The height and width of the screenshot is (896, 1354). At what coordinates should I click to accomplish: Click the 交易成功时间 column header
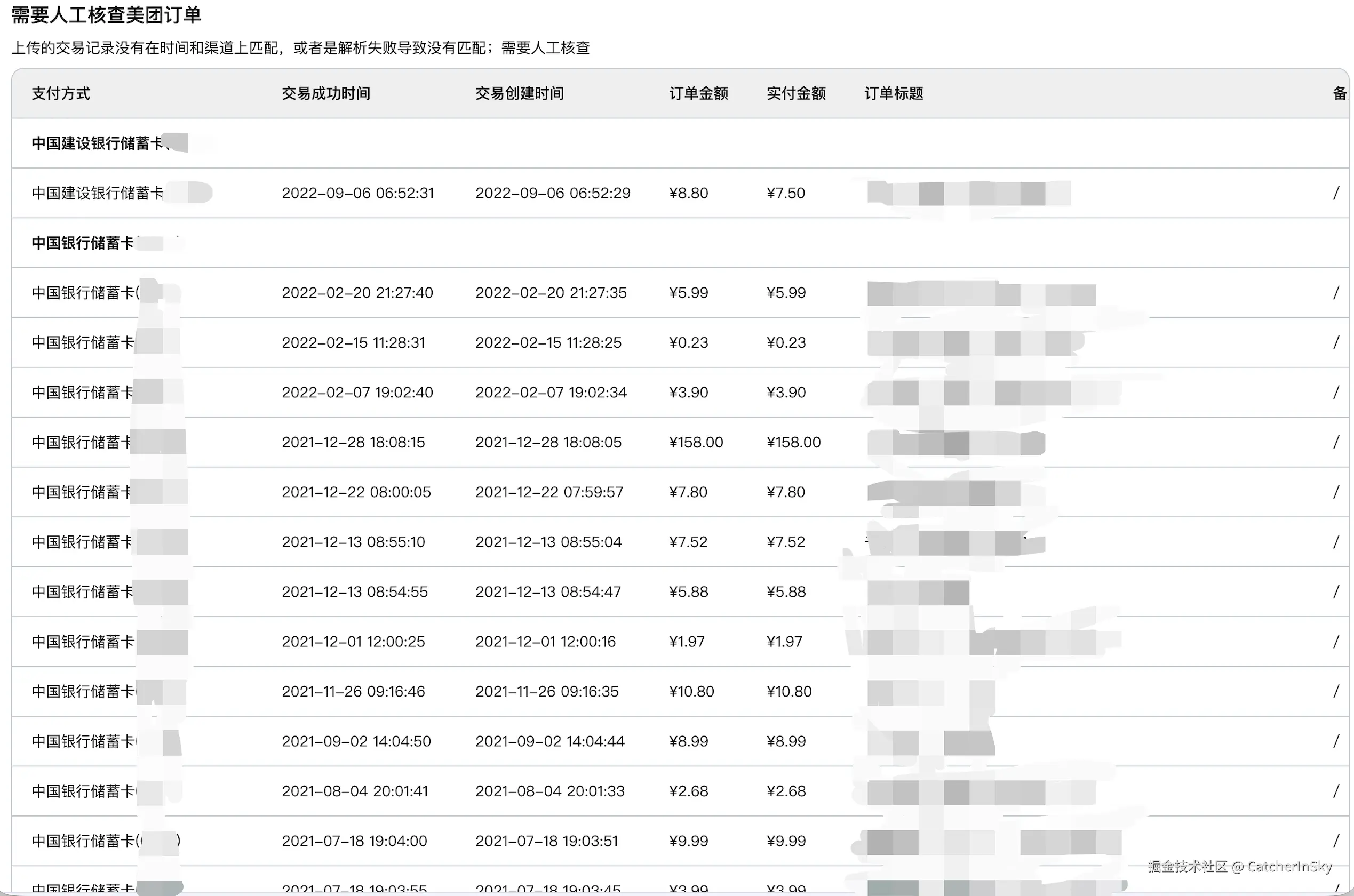coord(326,93)
